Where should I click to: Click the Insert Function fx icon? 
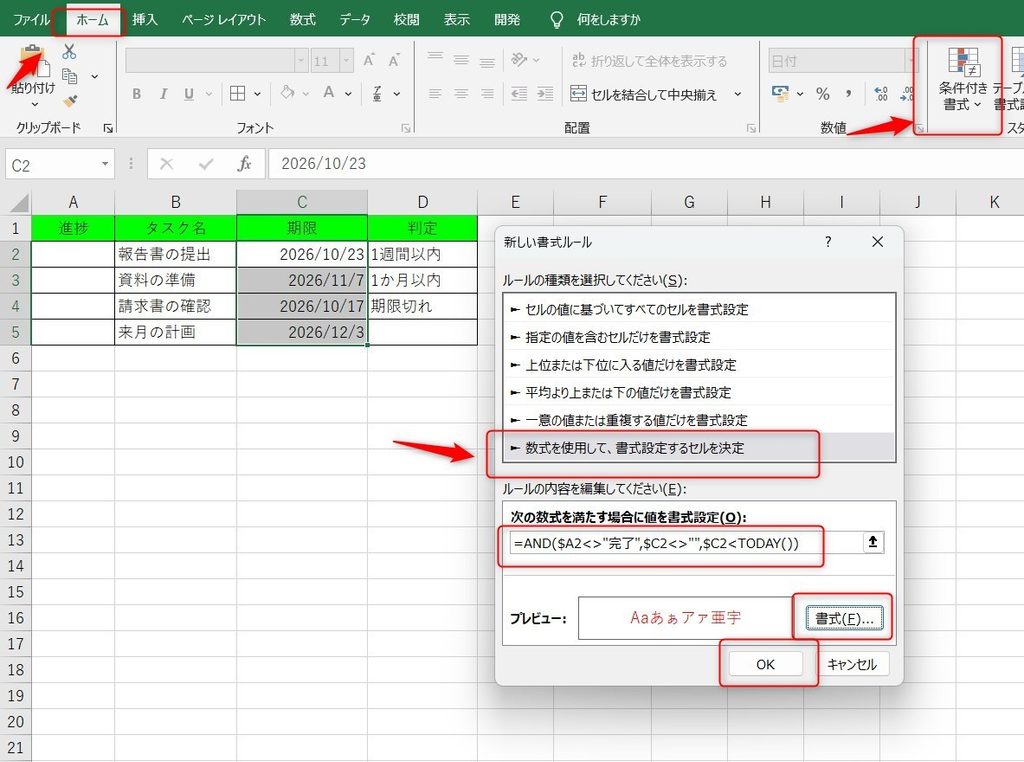point(244,164)
